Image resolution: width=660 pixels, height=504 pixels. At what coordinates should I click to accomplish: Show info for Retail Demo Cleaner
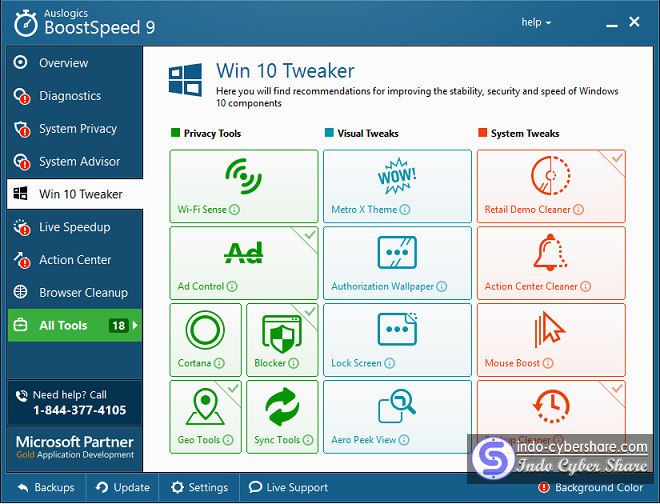tap(579, 209)
